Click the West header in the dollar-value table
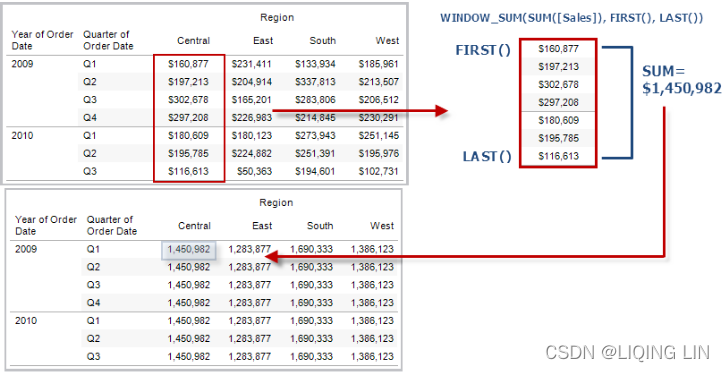The width and height of the screenshot is (724, 372). click(x=387, y=41)
